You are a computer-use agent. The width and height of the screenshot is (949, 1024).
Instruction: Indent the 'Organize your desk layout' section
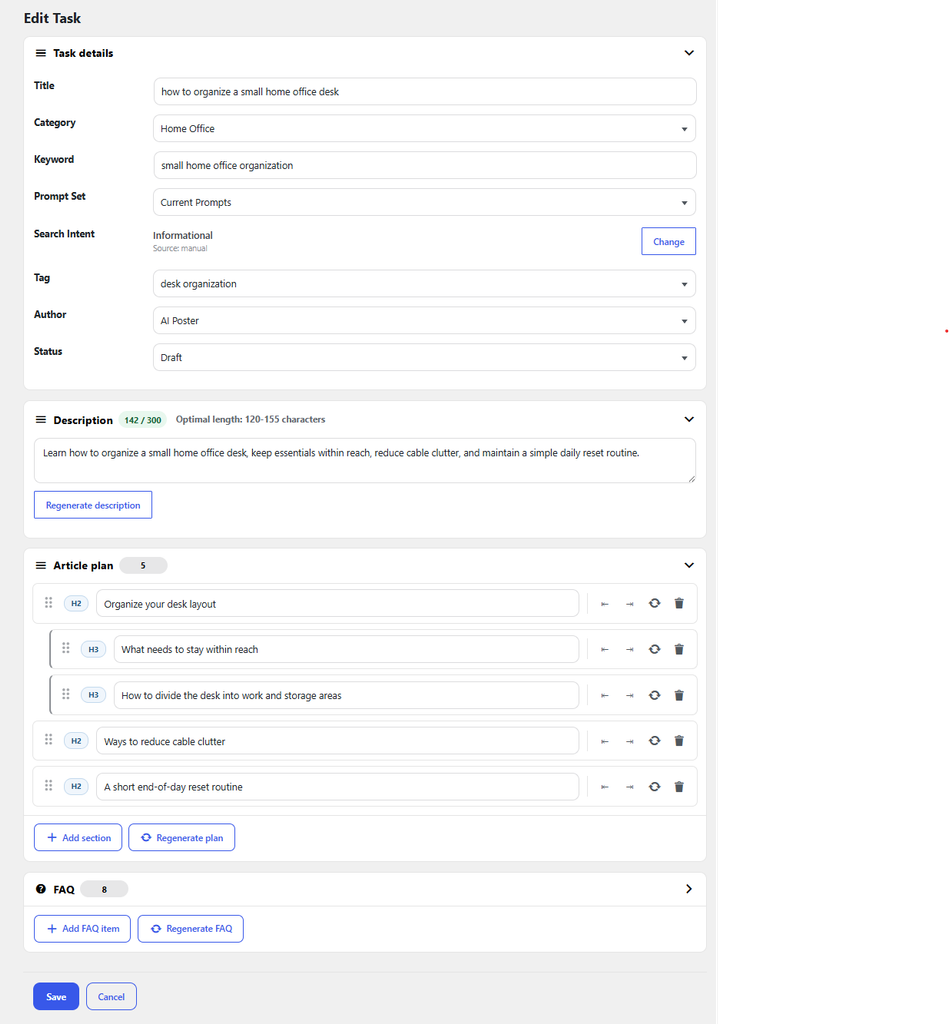tap(629, 604)
